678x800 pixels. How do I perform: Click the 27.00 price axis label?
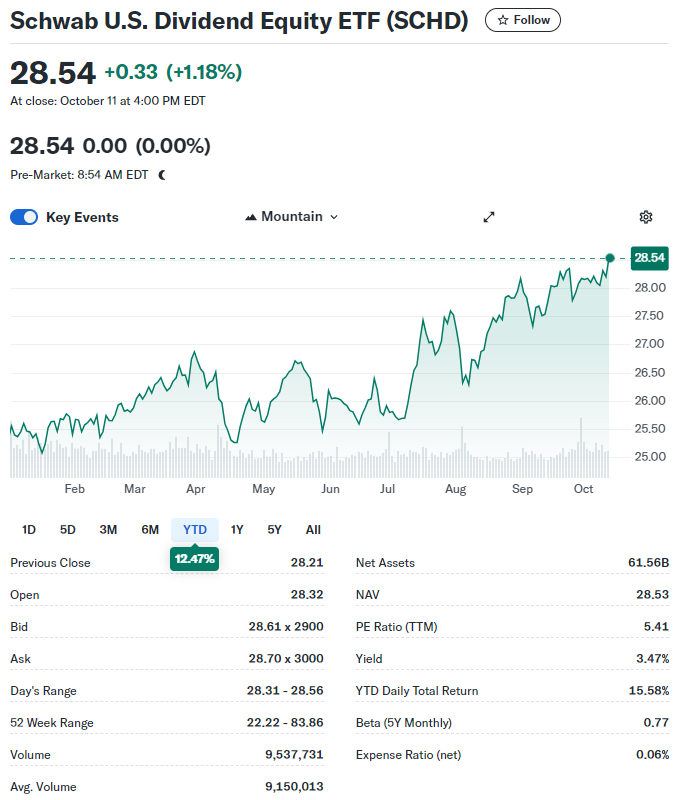tap(649, 344)
